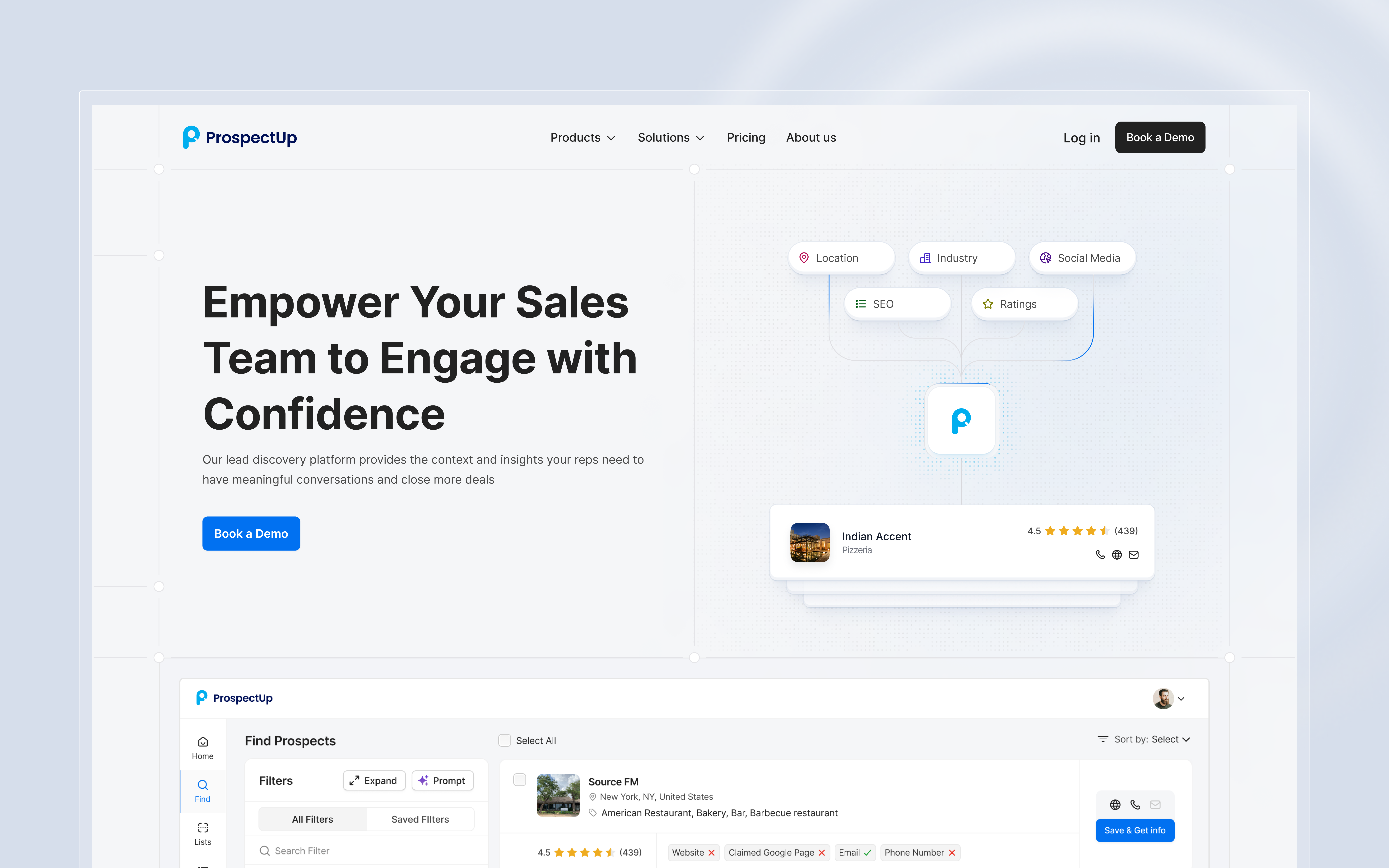Click the Log in link
The height and width of the screenshot is (868, 1389).
pos(1081,137)
